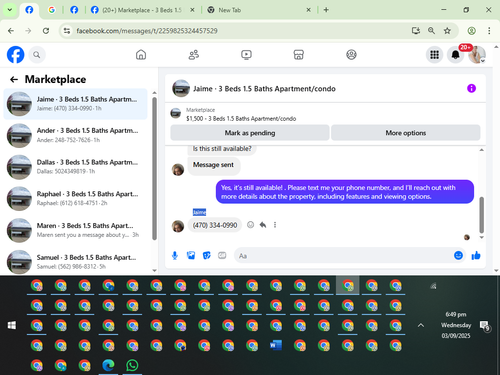
Task: Open more menu for phone message
Action: [275, 225]
